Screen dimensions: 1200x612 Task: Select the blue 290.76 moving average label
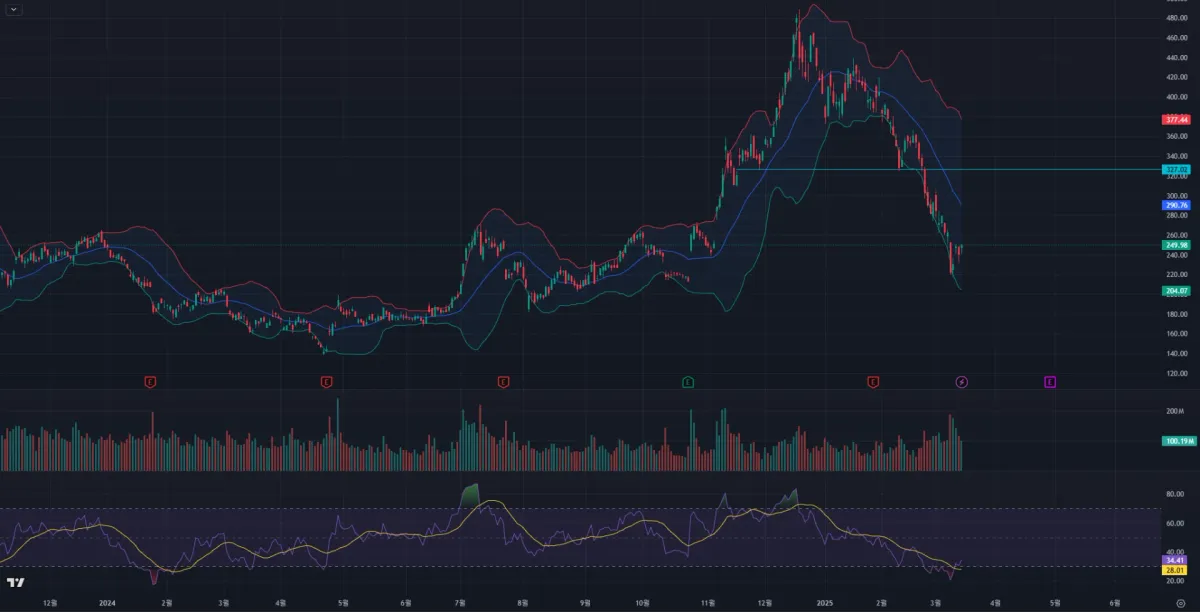click(x=1176, y=205)
